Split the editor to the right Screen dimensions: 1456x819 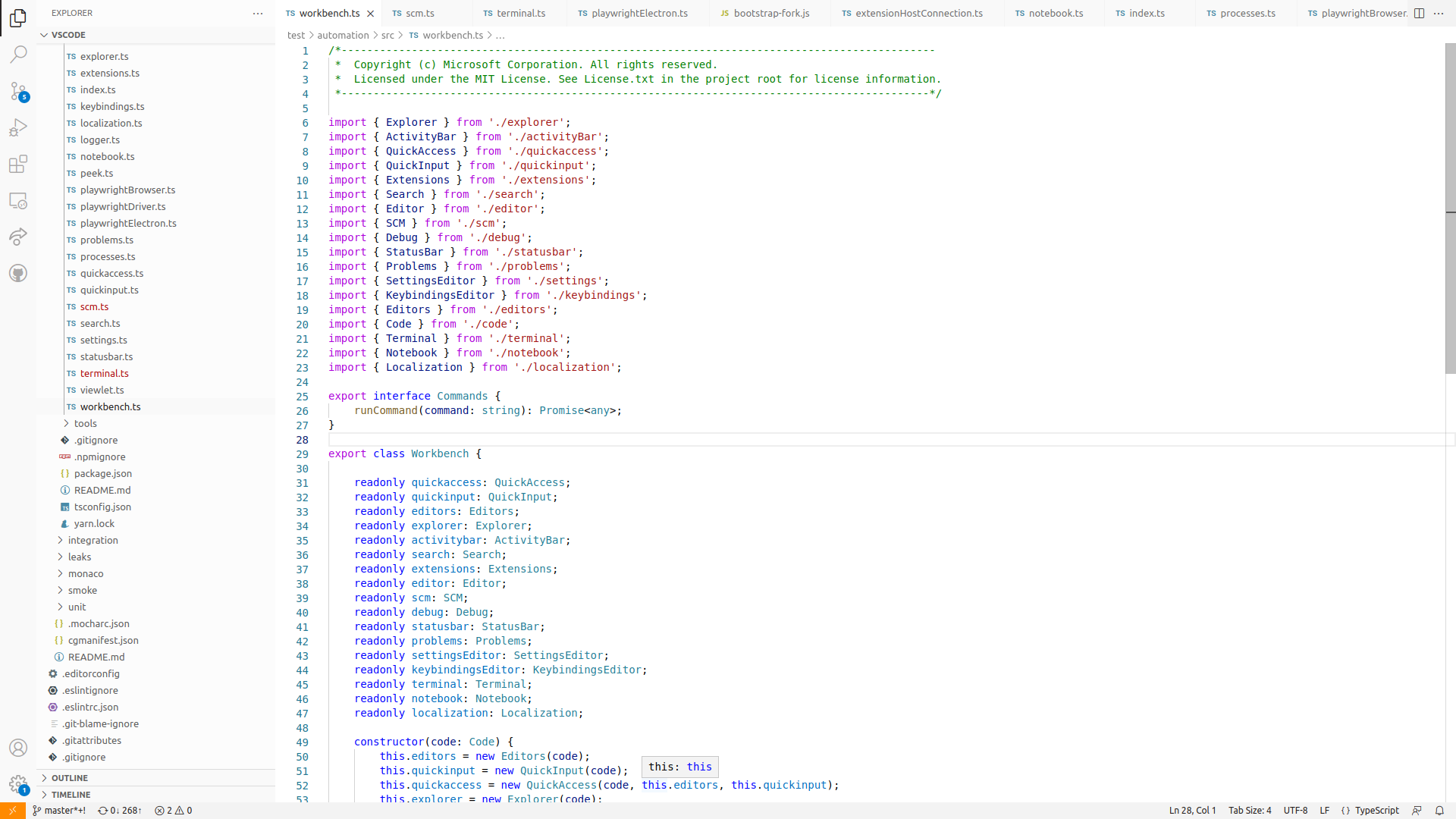[1419, 13]
